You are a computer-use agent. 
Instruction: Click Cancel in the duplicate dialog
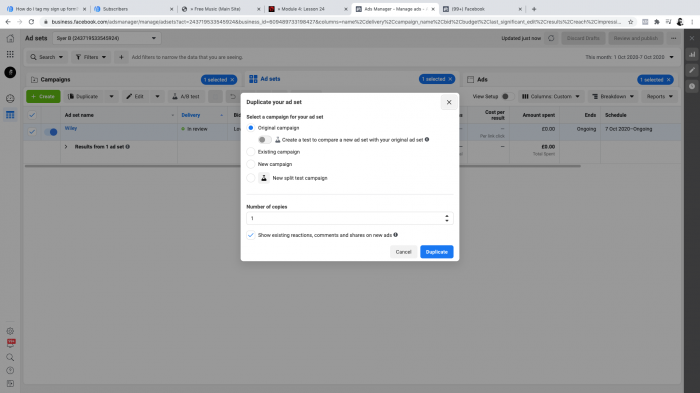click(x=403, y=252)
